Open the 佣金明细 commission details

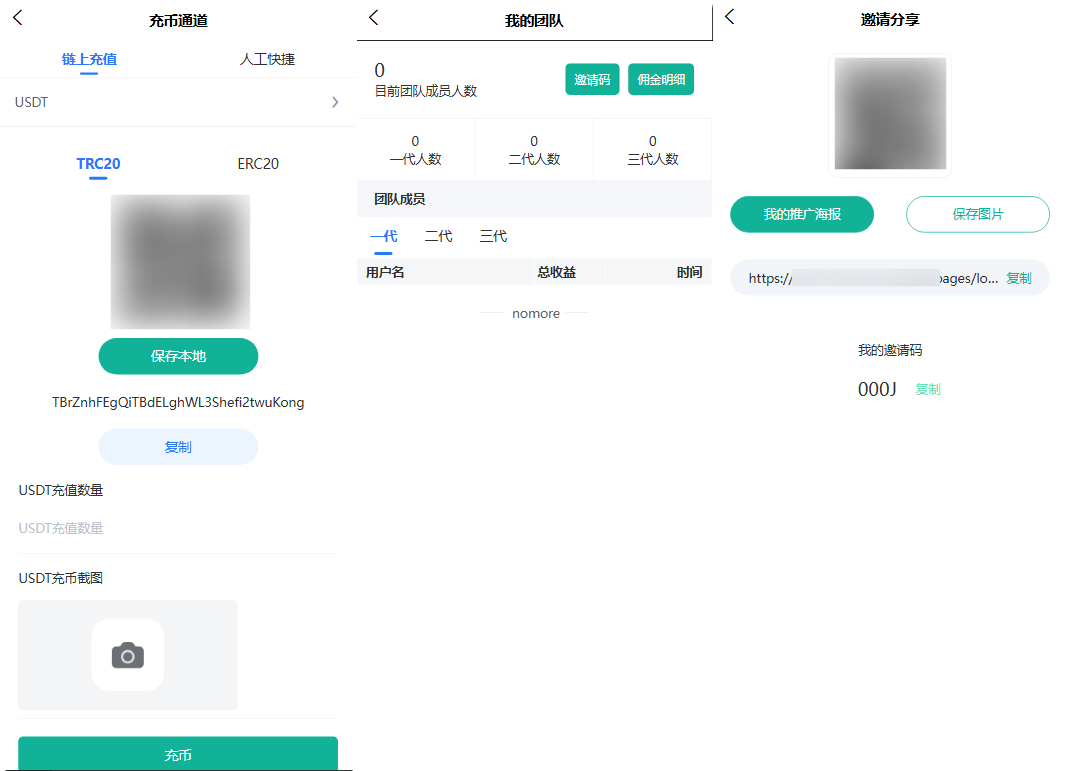(660, 79)
